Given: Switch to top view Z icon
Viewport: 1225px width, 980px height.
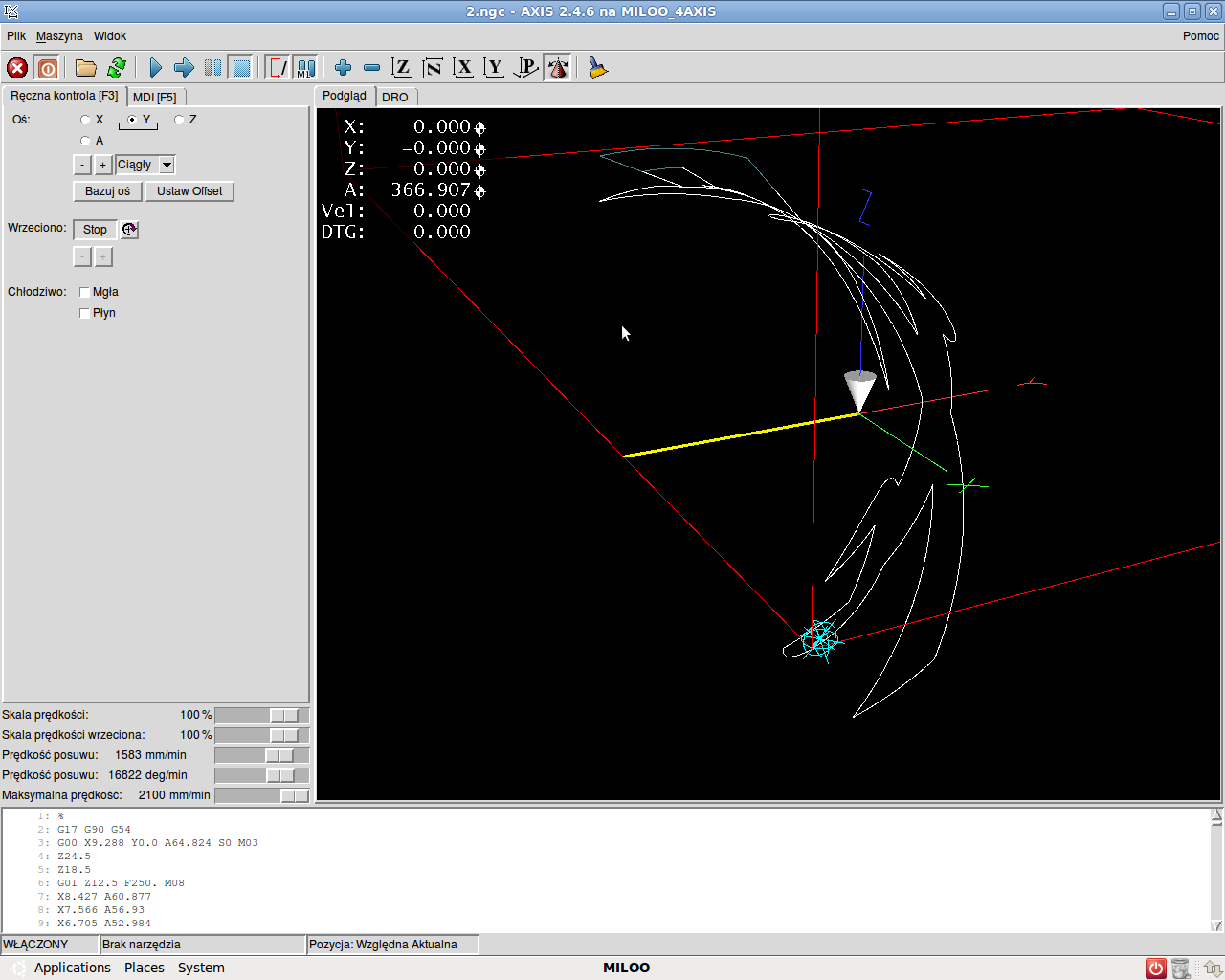Looking at the screenshot, I should [402, 68].
